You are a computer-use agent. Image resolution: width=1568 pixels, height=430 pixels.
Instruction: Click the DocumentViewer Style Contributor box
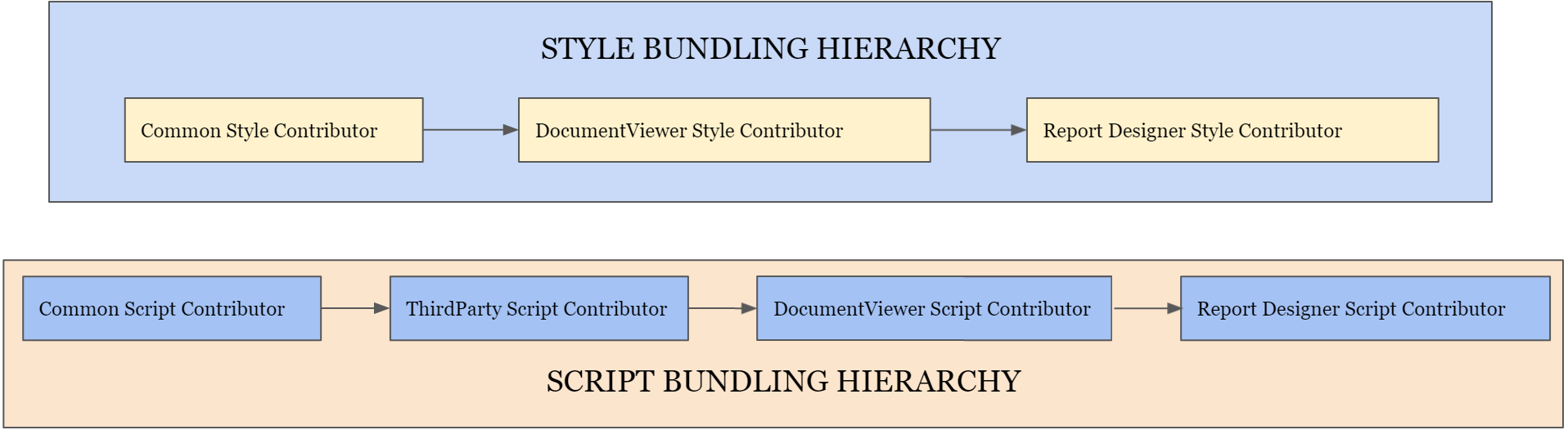pos(723,131)
